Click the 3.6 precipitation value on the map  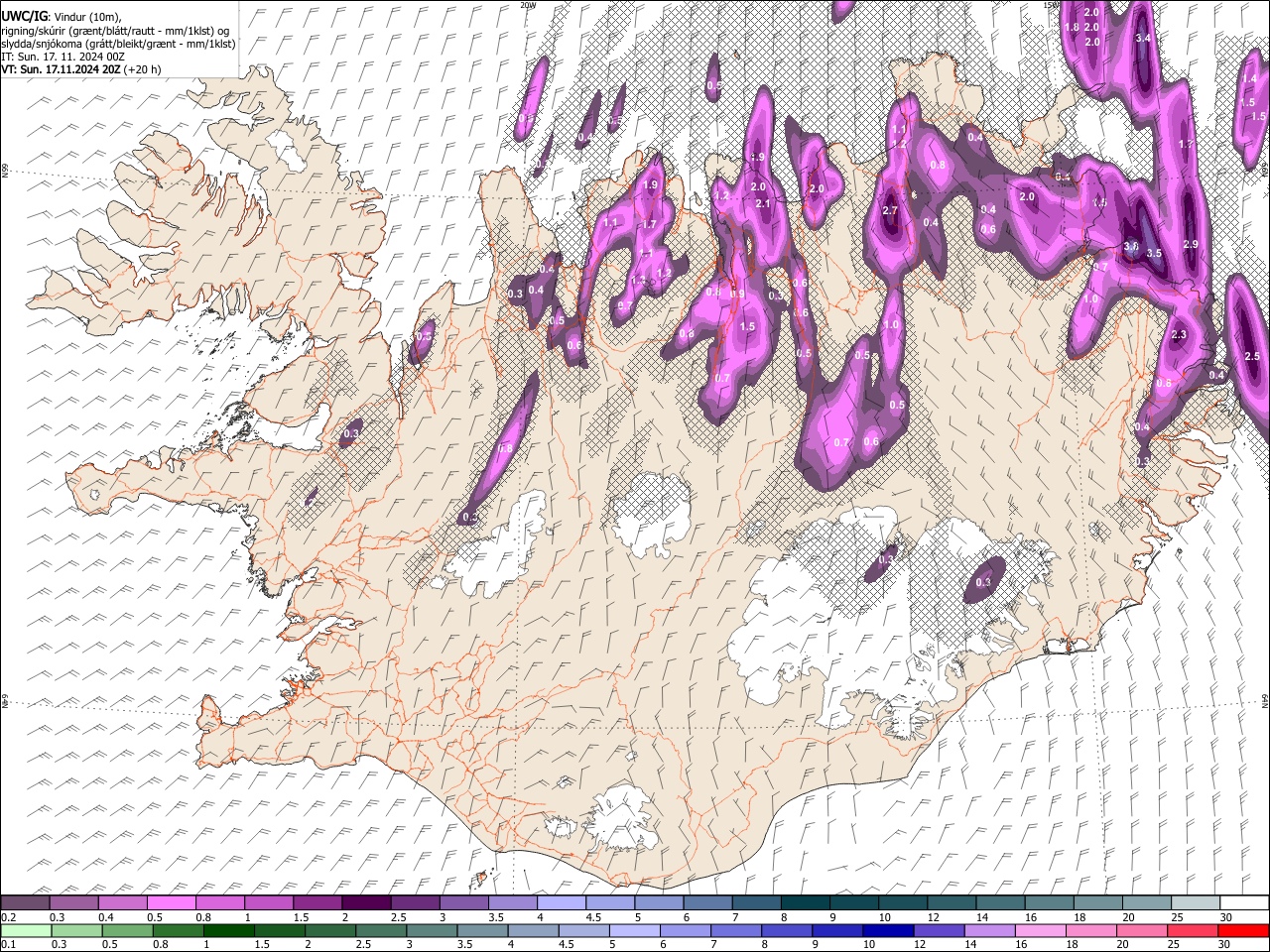(1130, 246)
